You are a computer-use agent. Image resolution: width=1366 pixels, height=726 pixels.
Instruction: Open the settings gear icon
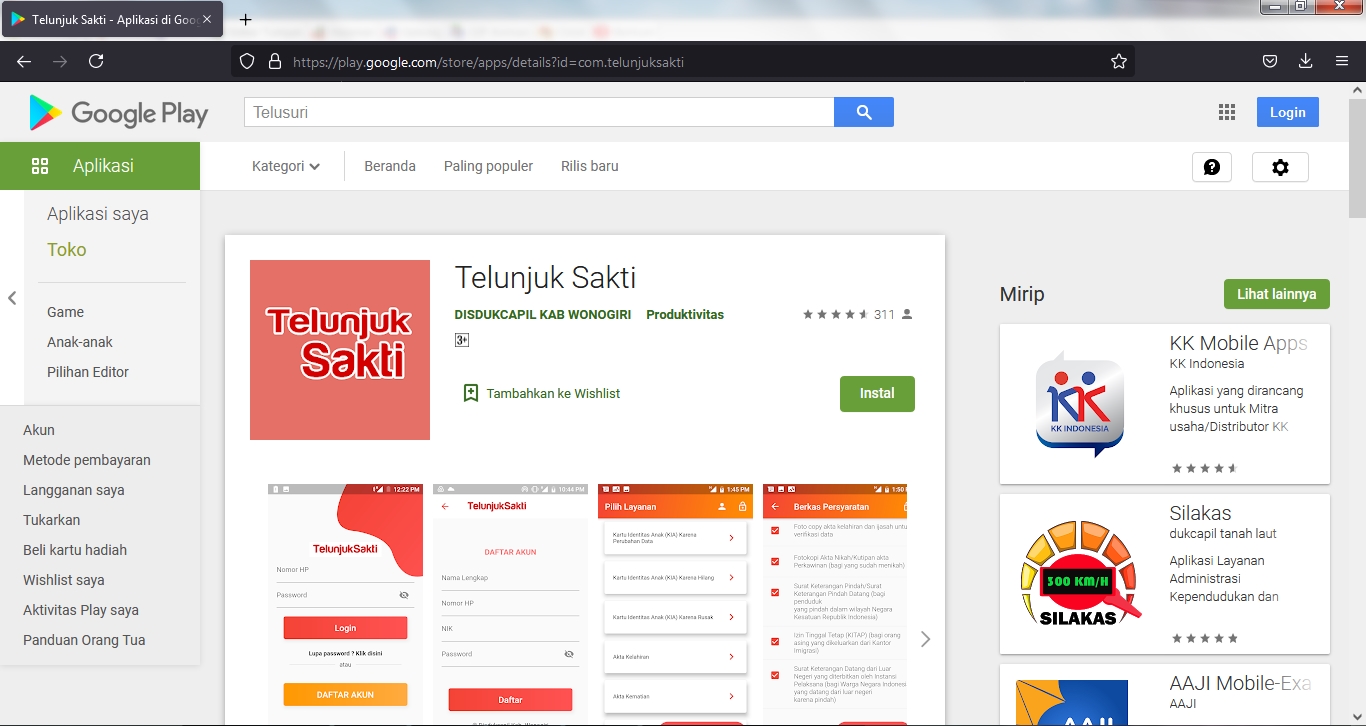[x=1280, y=167]
